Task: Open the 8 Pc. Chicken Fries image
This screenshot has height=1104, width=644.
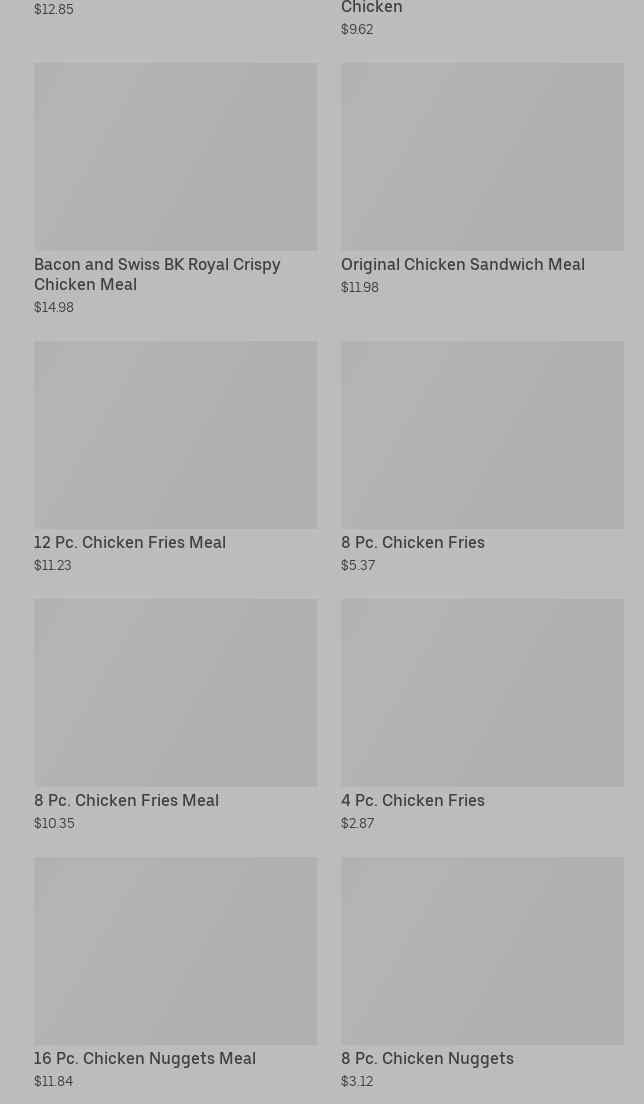Action: (482, 434)
